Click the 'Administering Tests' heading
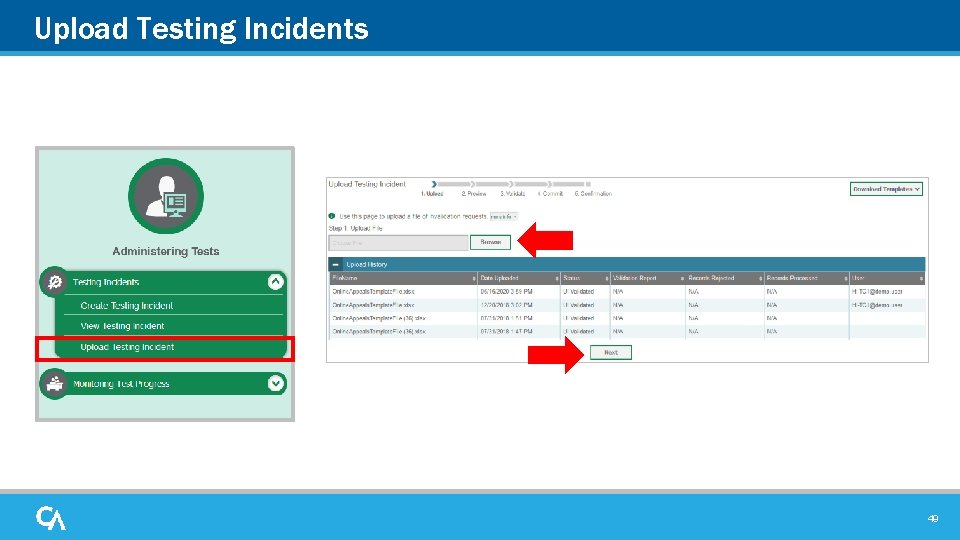This screenshot has width=960, height=540. [166, 251]
